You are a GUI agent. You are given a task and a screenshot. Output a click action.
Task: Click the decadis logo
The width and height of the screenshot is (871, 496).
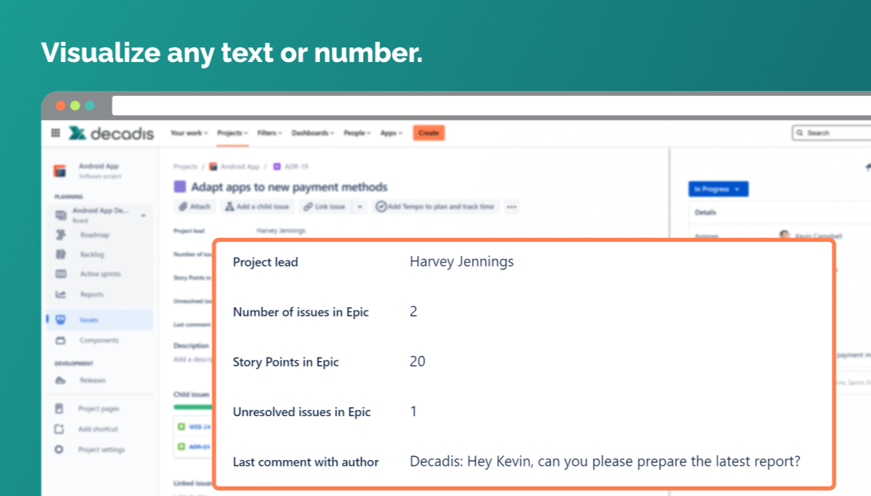pyautogui.click(x=111, y=133)
